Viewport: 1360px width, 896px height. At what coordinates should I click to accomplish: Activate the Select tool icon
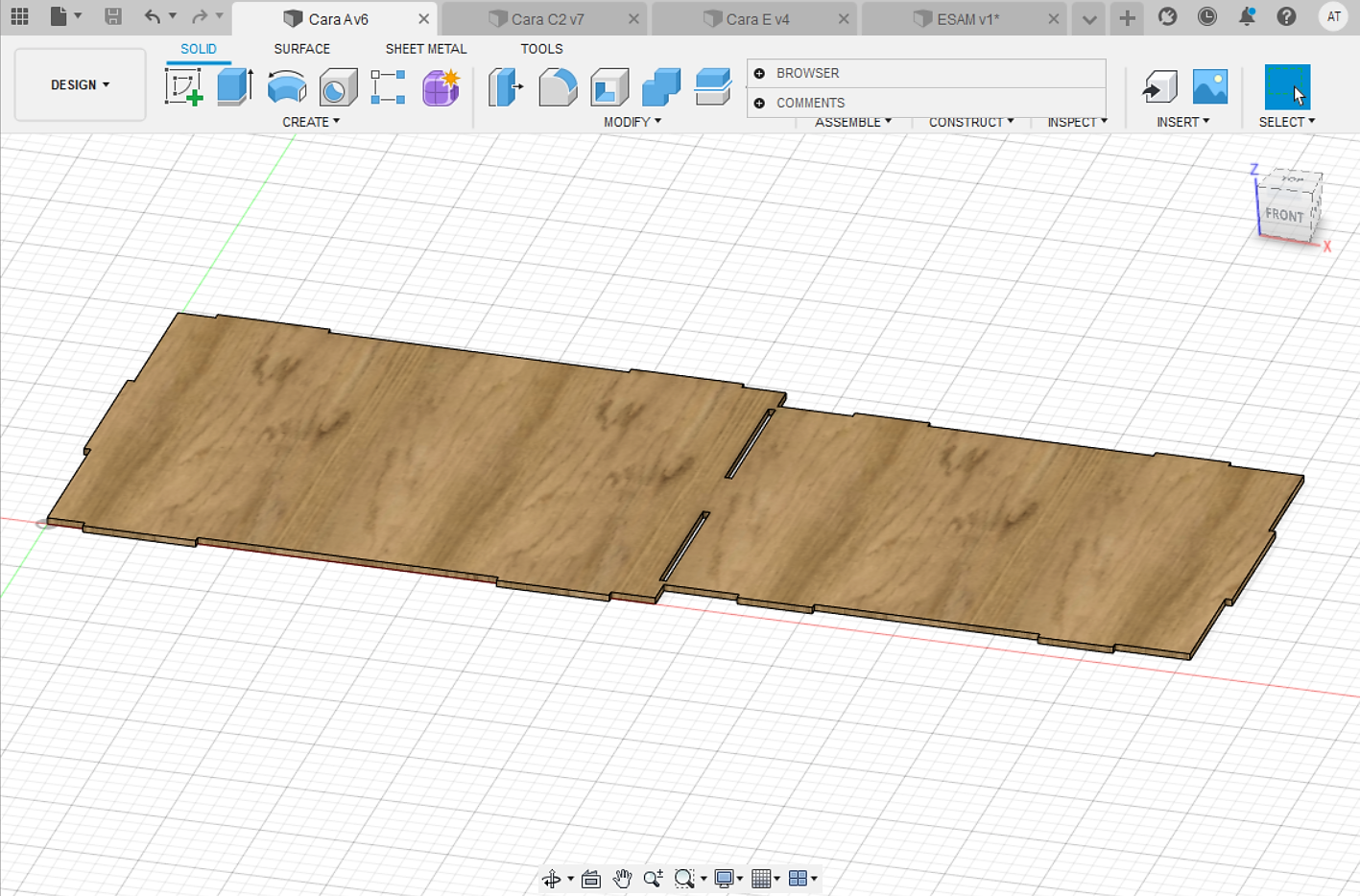pos(1287,87)
